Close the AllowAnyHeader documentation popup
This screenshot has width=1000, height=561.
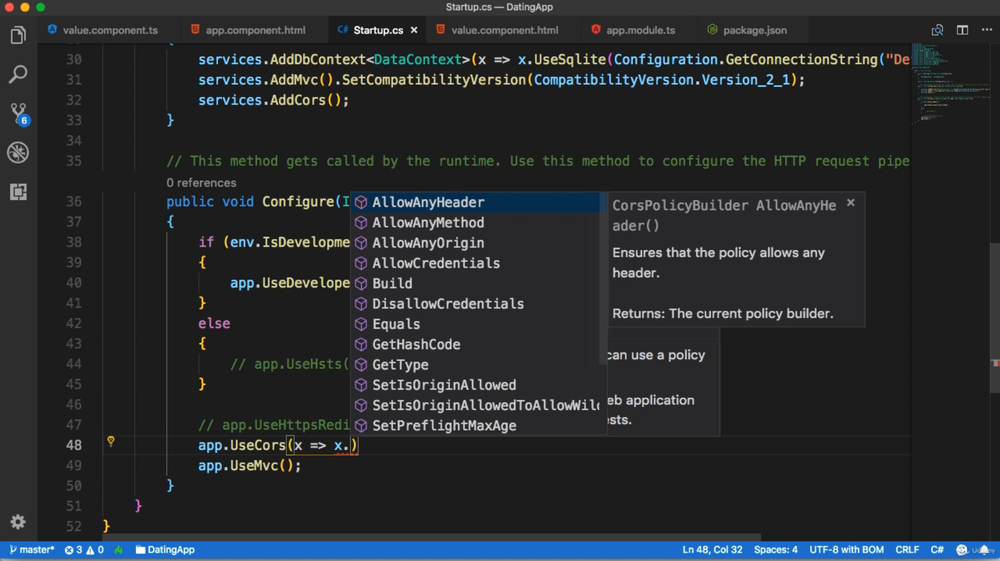click(x=851, y=203)
